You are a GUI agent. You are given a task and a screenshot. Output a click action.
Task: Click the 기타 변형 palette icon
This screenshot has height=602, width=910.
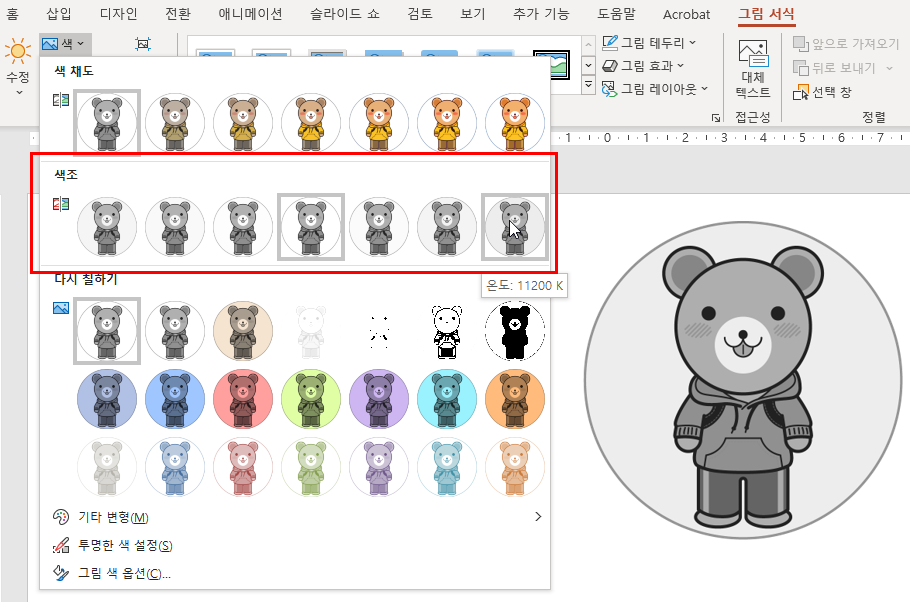[61, 517]
